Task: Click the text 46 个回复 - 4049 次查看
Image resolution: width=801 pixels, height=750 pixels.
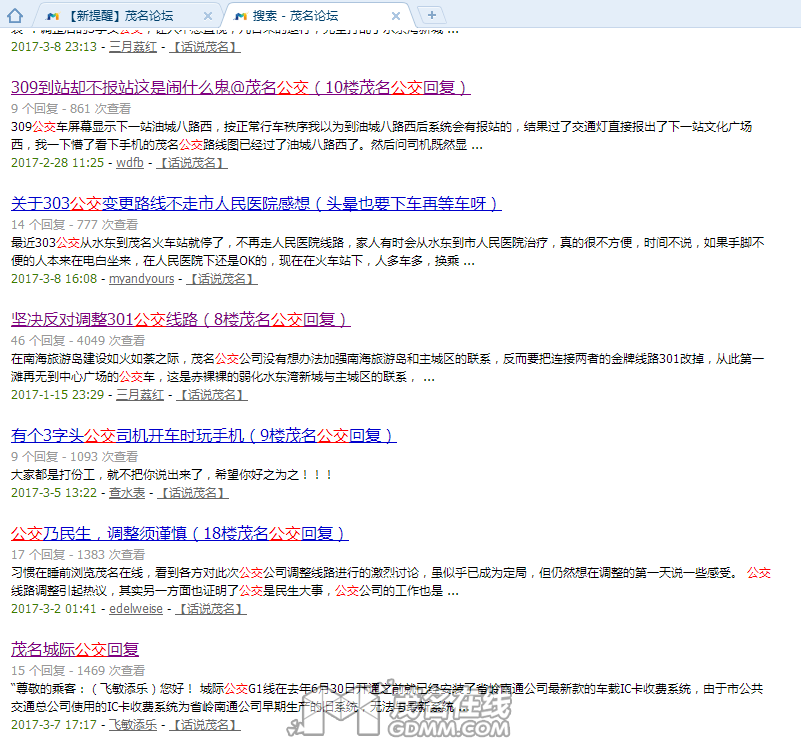Action: click(x=78, y=340)
